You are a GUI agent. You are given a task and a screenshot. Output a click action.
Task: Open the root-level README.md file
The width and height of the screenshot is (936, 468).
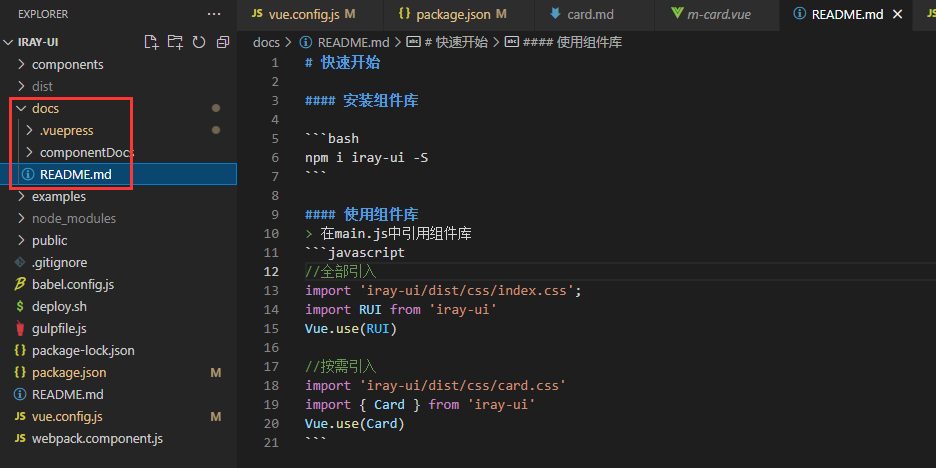[118, 395]
